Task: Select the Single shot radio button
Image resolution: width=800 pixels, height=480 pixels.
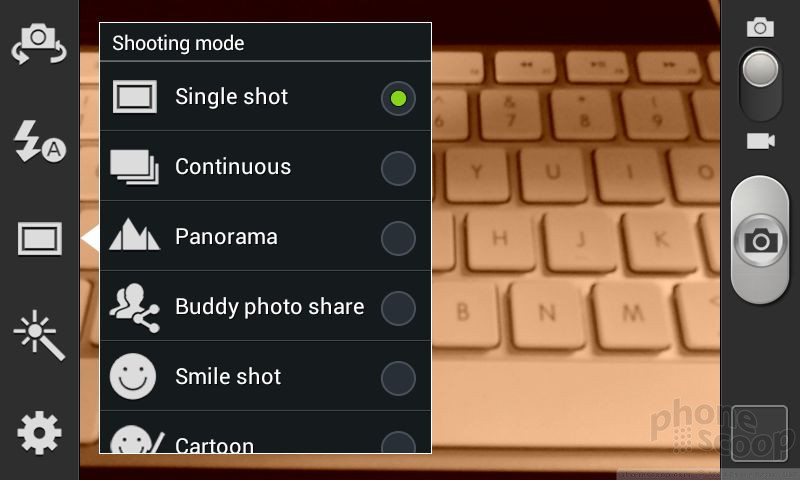Action: click(x=398, y=98)
